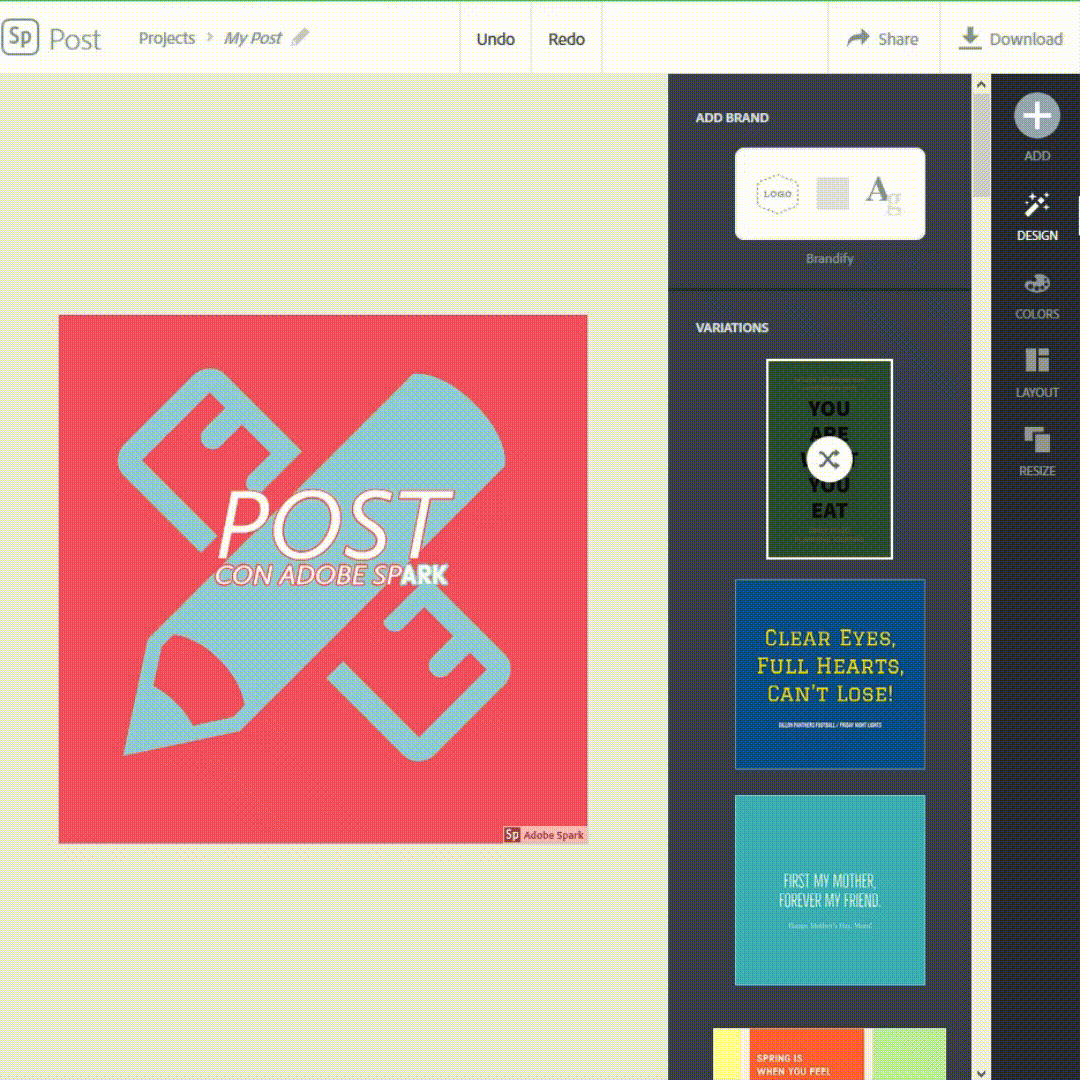Image resolution: width=1080 pixels, height=1080 pixels.
Task: Open the Layout tab
Action: tap(1037, 373)
